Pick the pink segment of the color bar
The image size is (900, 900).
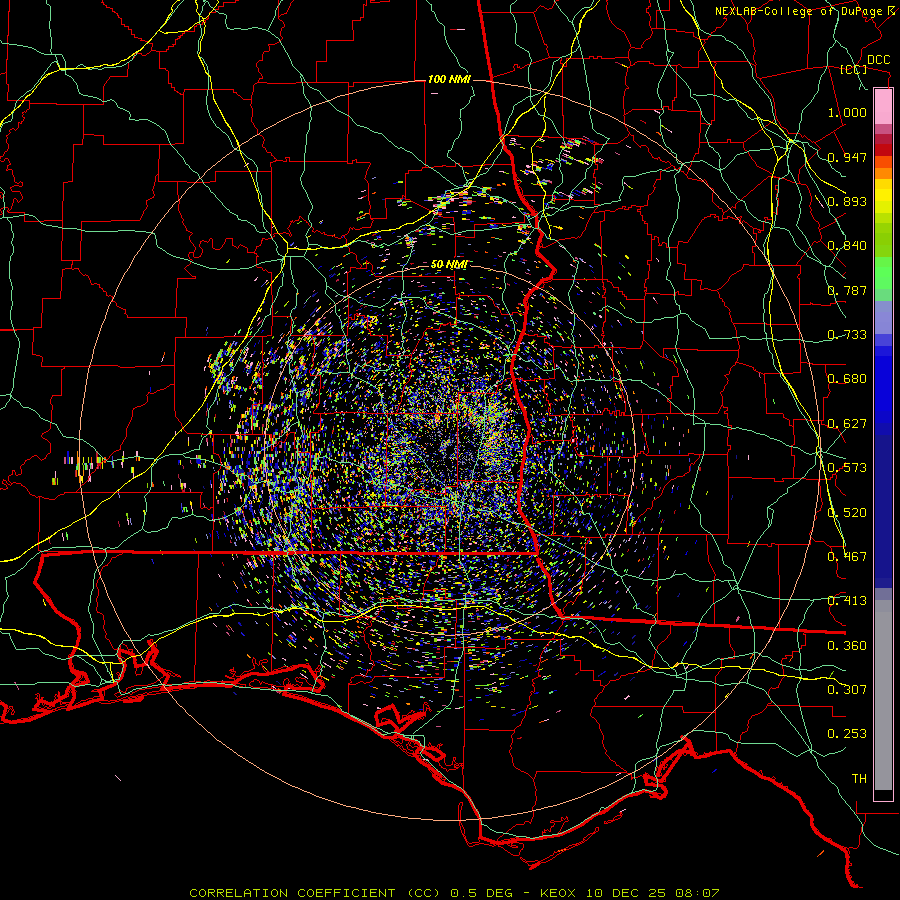(883, 107)
